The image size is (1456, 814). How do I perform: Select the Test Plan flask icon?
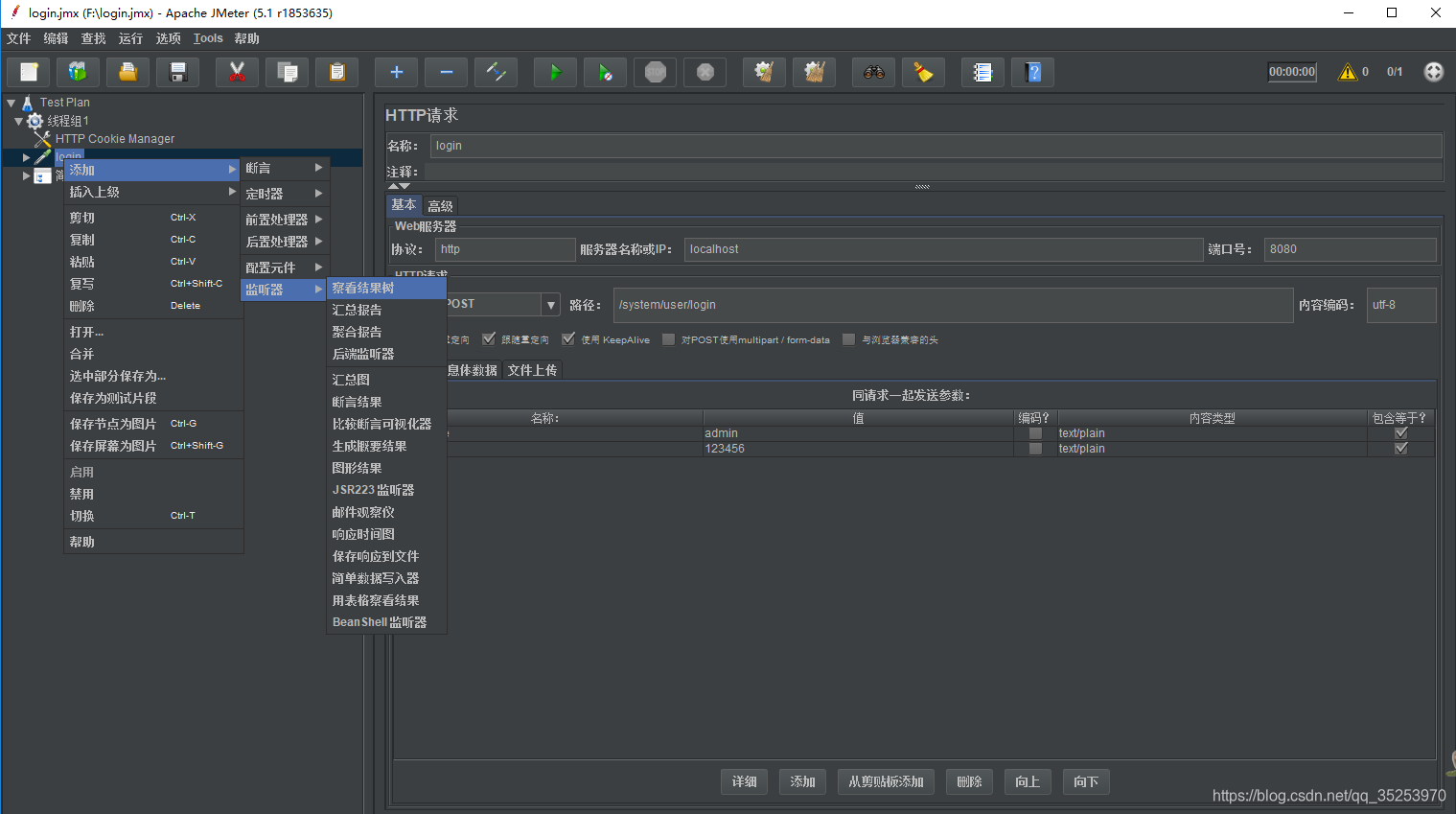click(x=28, y=103)
